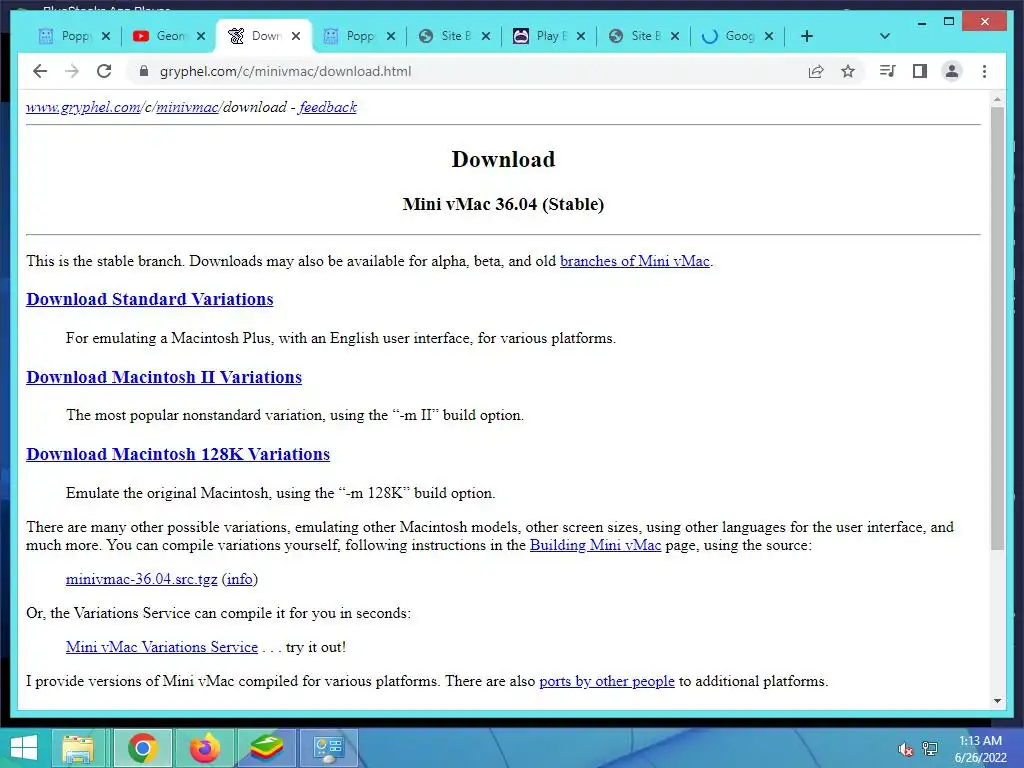Click the network tray icon

point(930,749)
